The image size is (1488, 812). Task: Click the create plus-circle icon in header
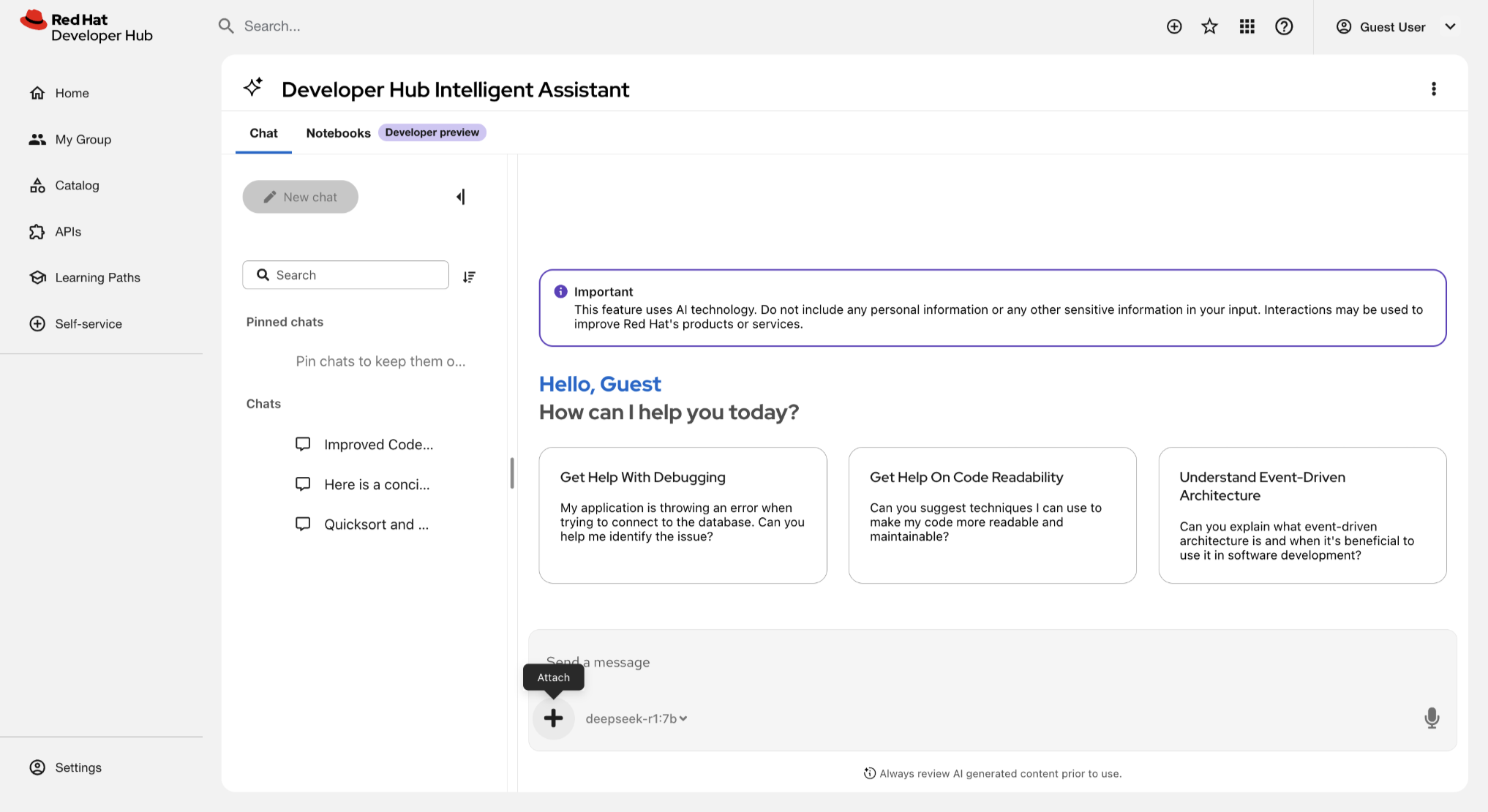coord(1173,27)
